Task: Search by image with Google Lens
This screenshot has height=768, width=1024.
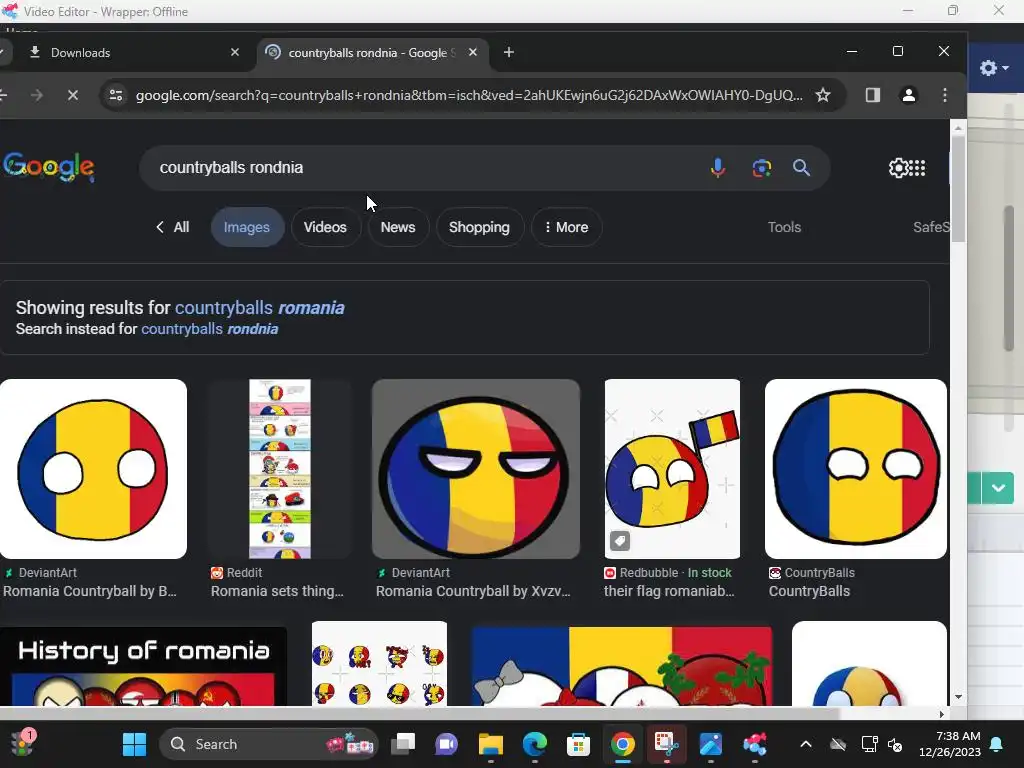Action: (x=761, y=168)
